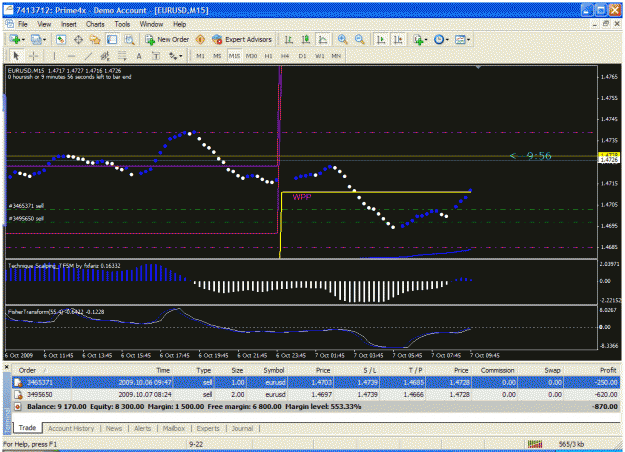
Task: Switch timeframe to W1
Action: [320, 56]
